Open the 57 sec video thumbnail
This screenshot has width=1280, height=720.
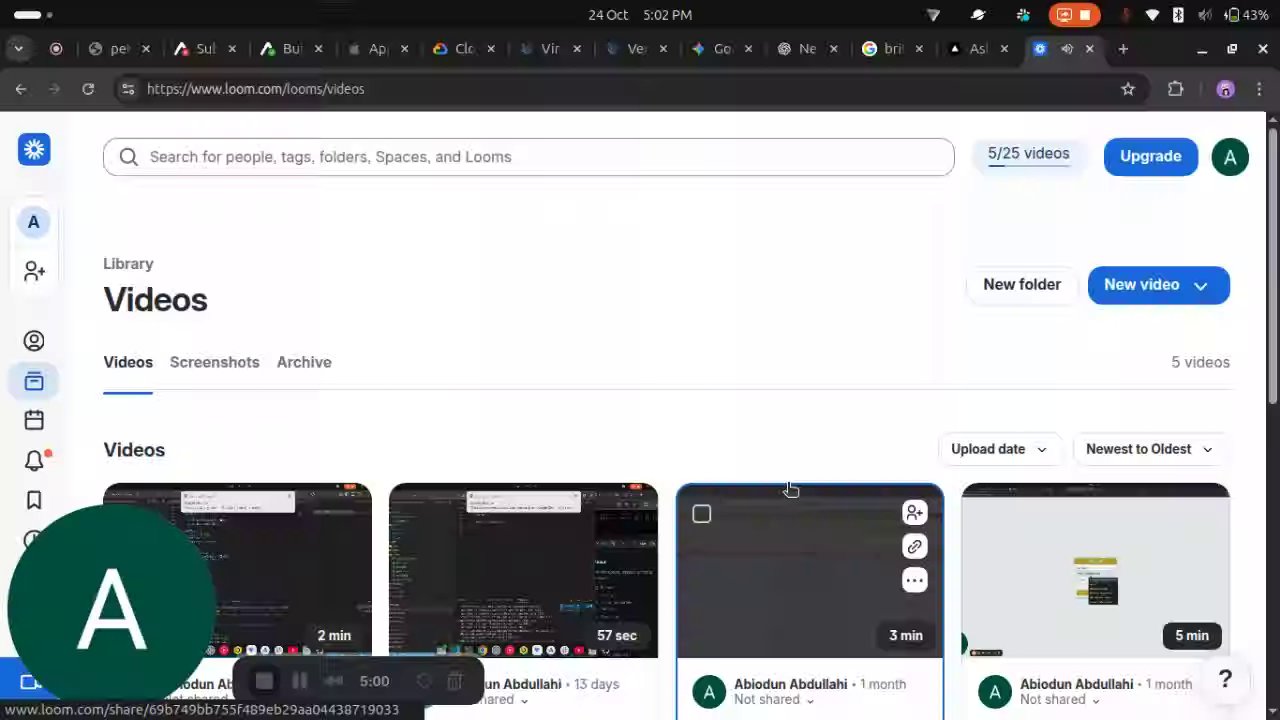click(x=523, y=570)
